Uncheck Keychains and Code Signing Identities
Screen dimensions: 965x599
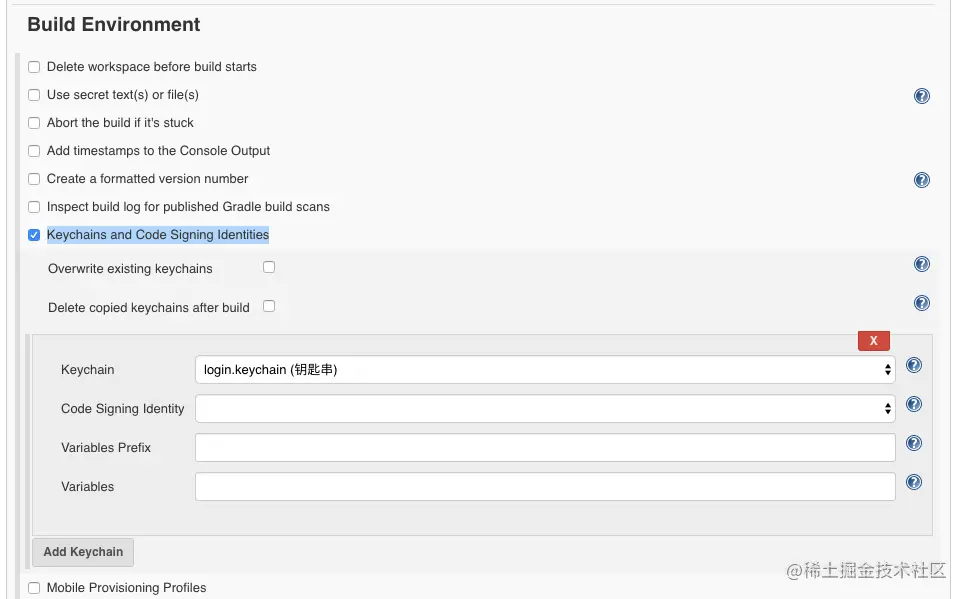coord(34,235)
